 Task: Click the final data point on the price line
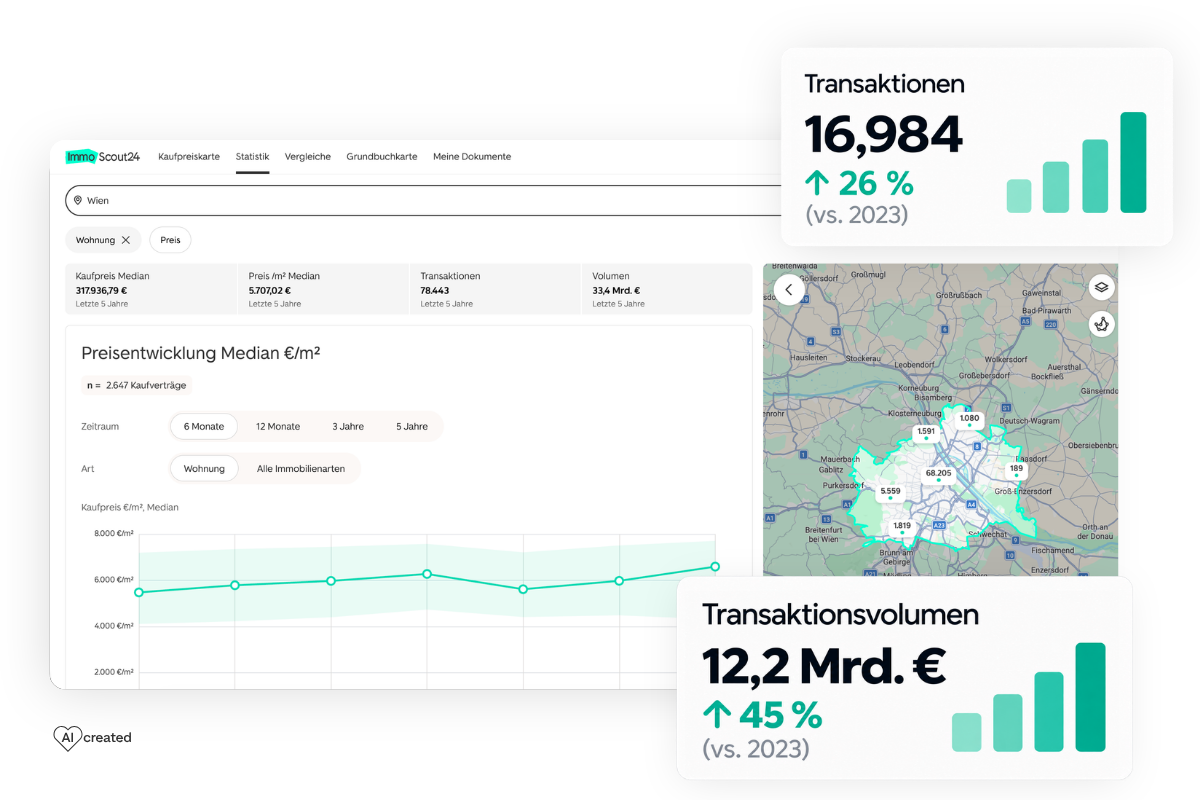(715, 567)
